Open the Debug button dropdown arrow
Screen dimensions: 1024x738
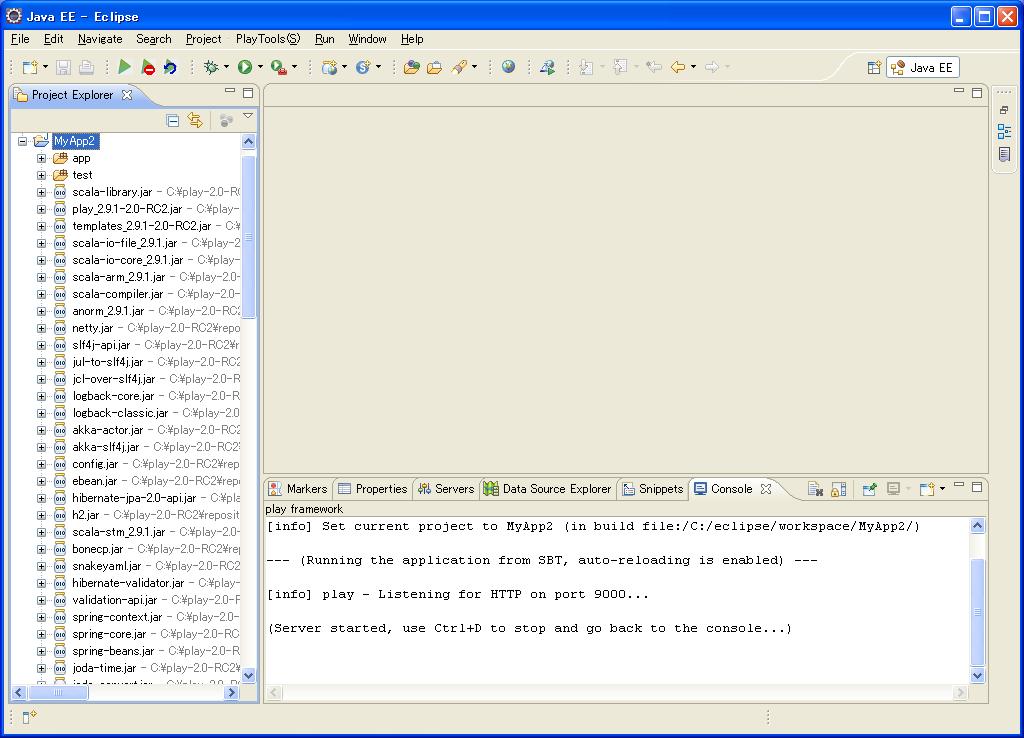tap(226, 67)
